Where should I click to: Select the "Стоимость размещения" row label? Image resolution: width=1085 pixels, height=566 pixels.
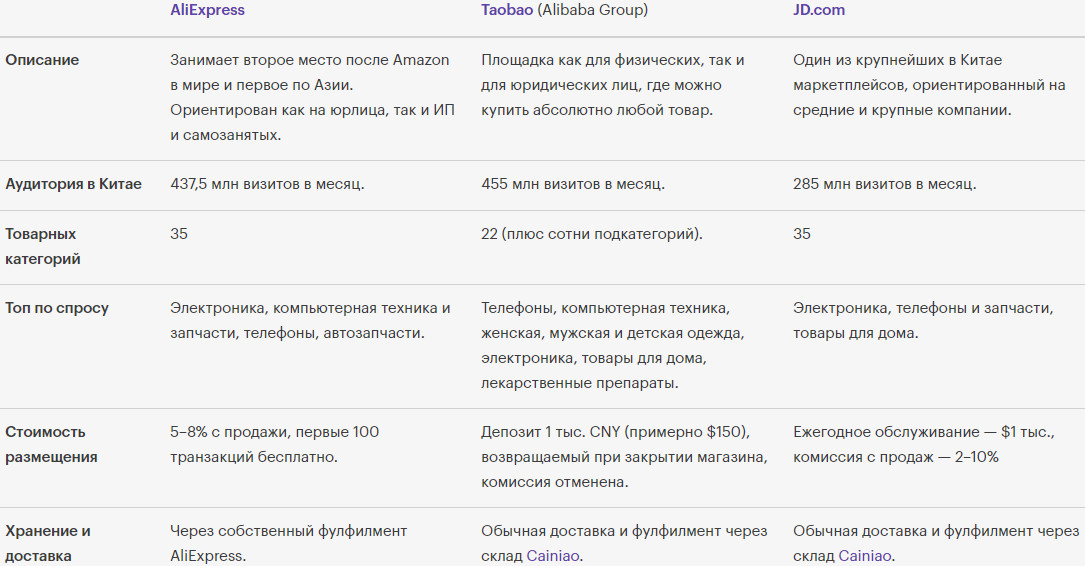(51, 444)
